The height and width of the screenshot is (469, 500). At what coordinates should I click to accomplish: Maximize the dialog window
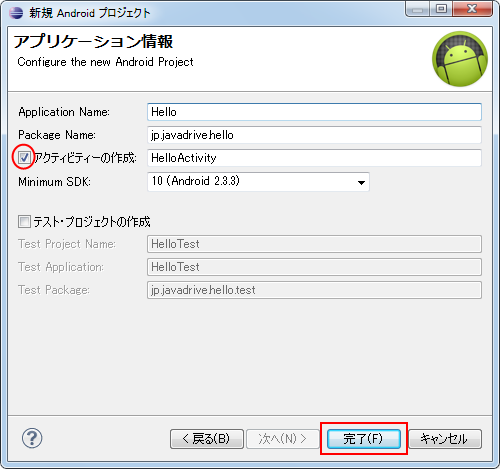click(441, 8)
